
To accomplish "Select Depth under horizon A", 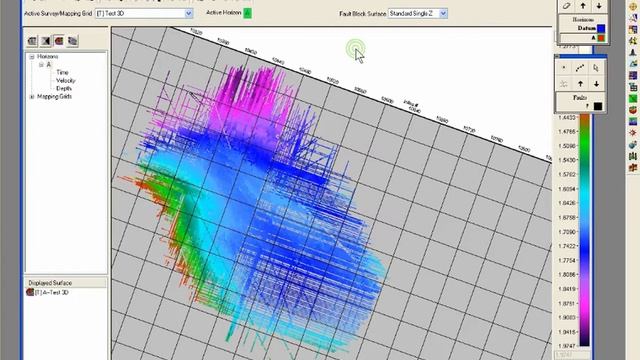I will click(x=64, y=88).
